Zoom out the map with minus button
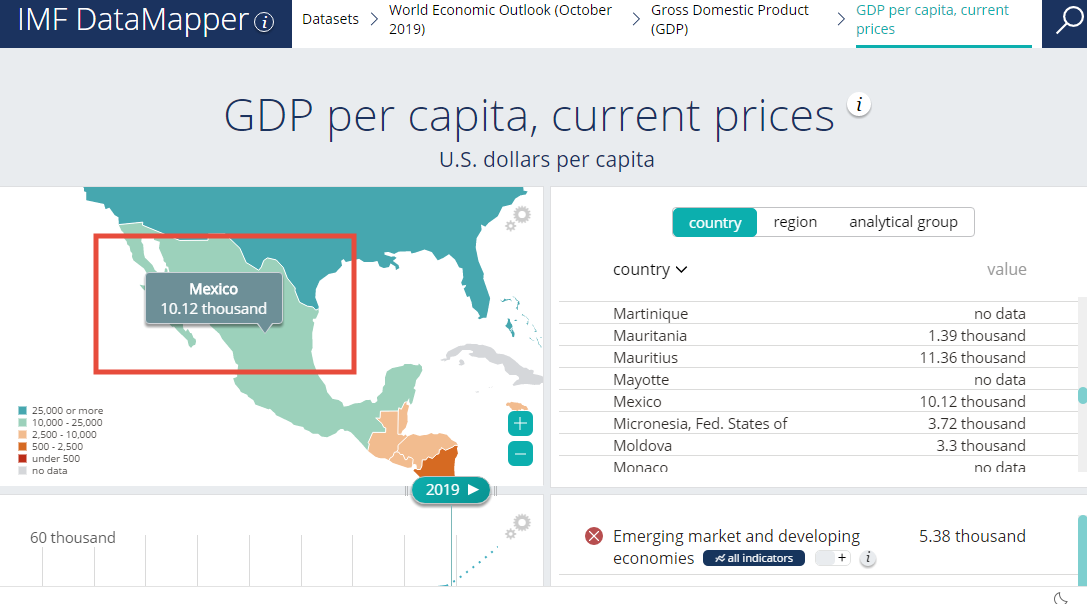 click(x=520, y=454)
